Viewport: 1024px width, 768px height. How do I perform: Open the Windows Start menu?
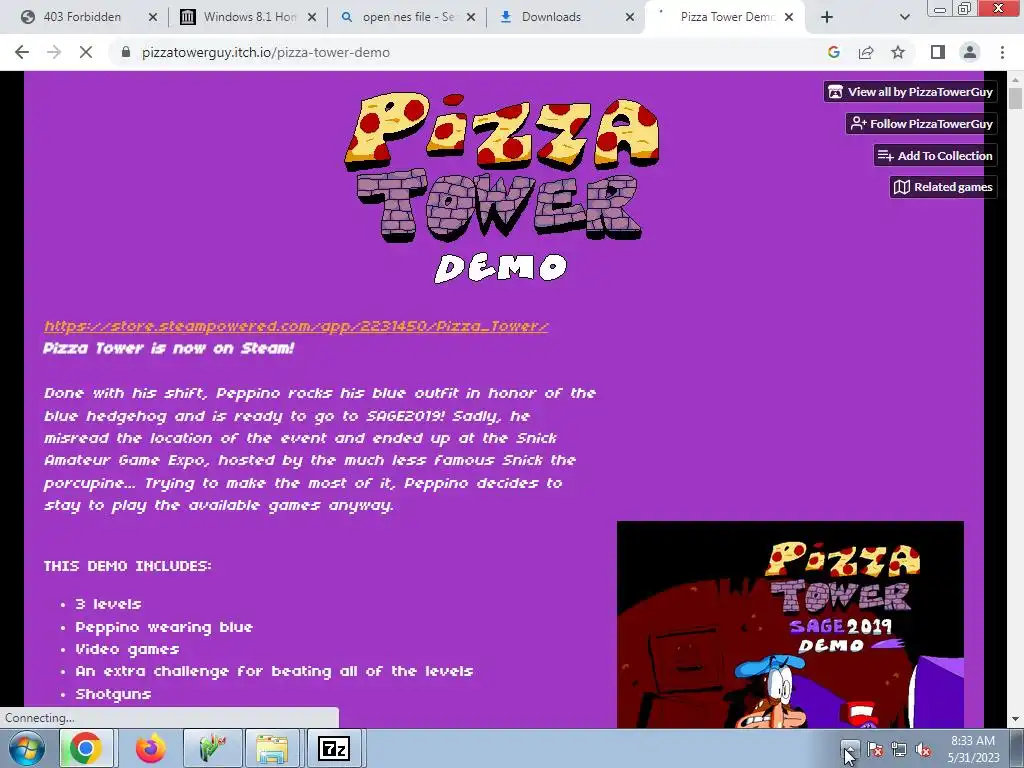click(27, 748)
